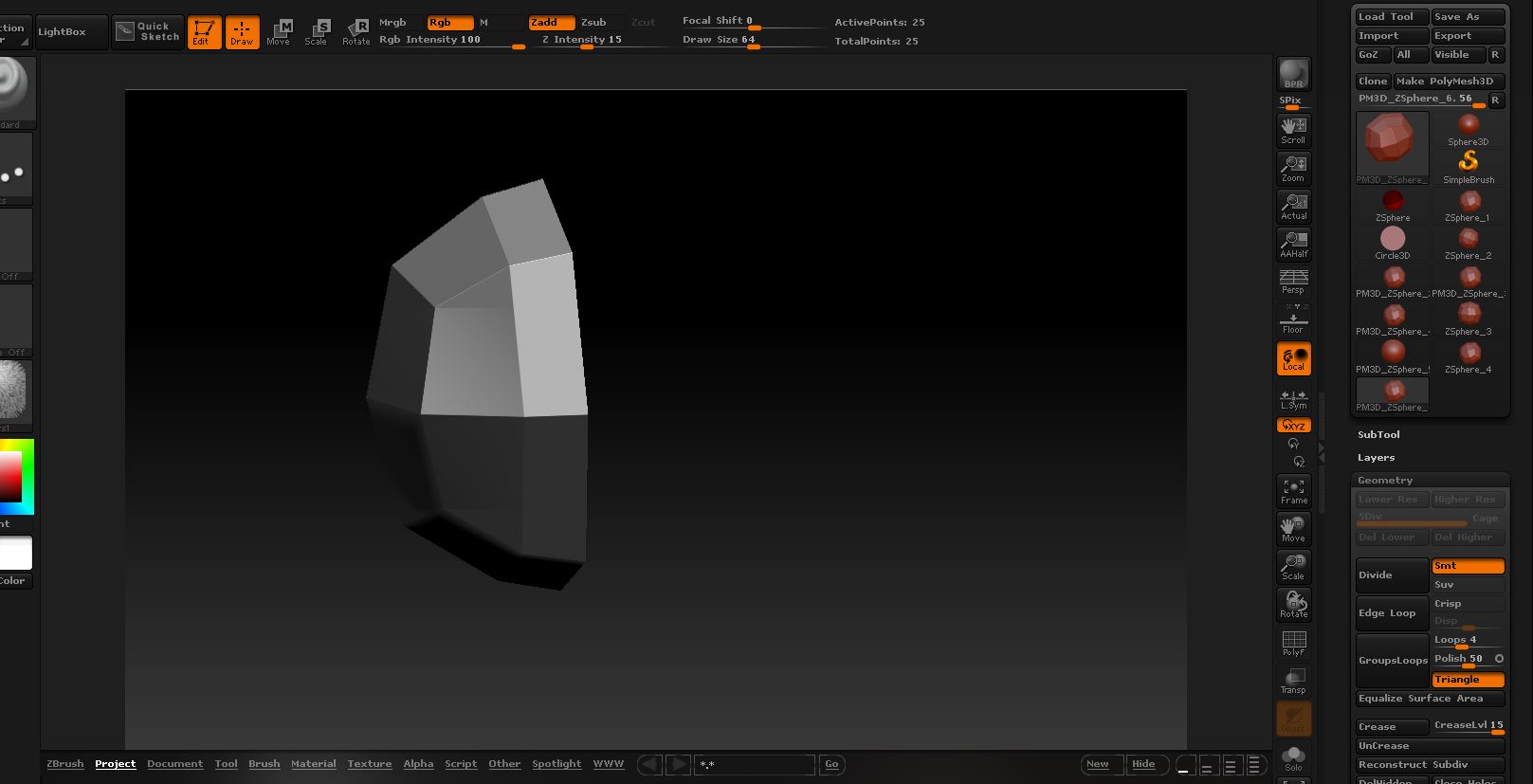Click the Scroll canvas icon
The height and width of the screenshot is (784, 1533).
[1294, 131]
